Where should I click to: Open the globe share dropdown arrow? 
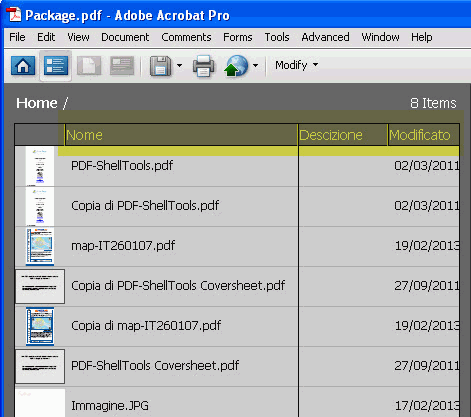(255, 65)
